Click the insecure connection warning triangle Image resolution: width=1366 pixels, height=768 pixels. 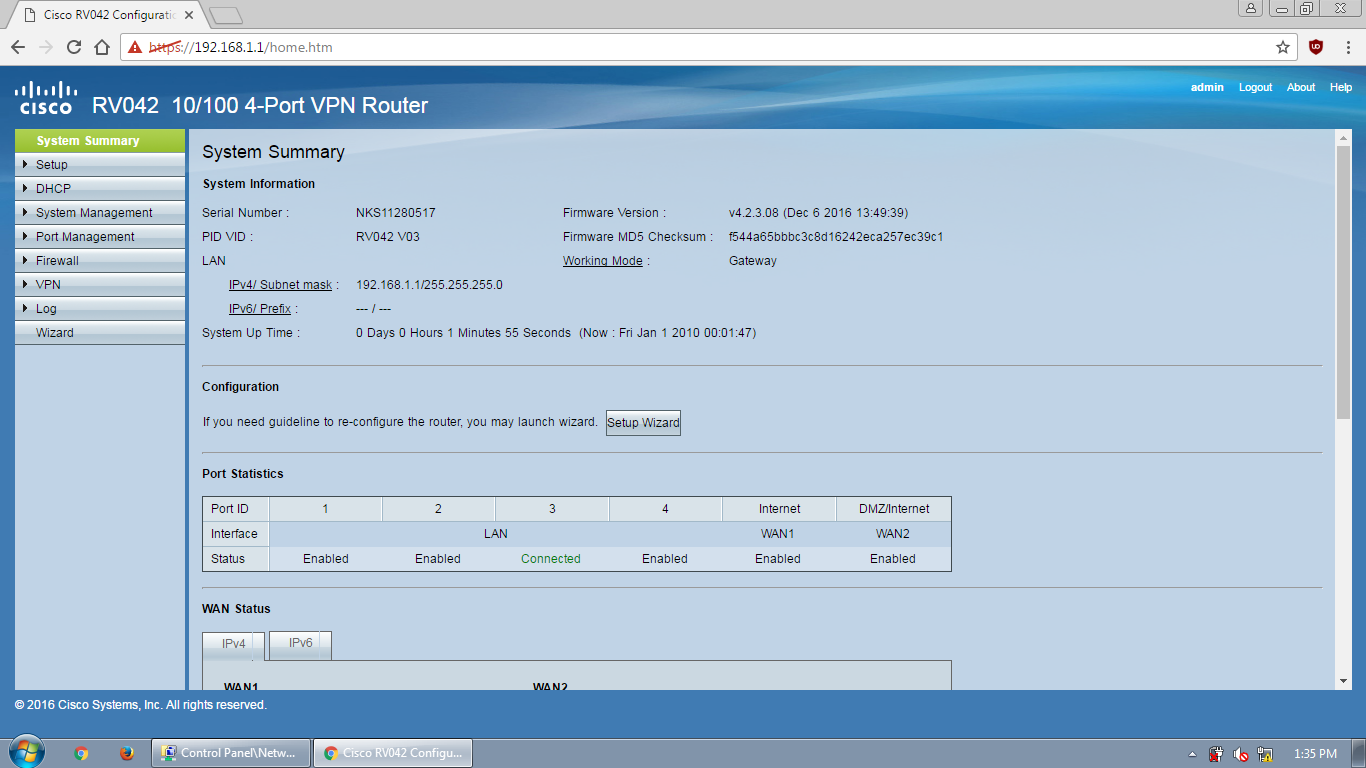pos(135,47)
